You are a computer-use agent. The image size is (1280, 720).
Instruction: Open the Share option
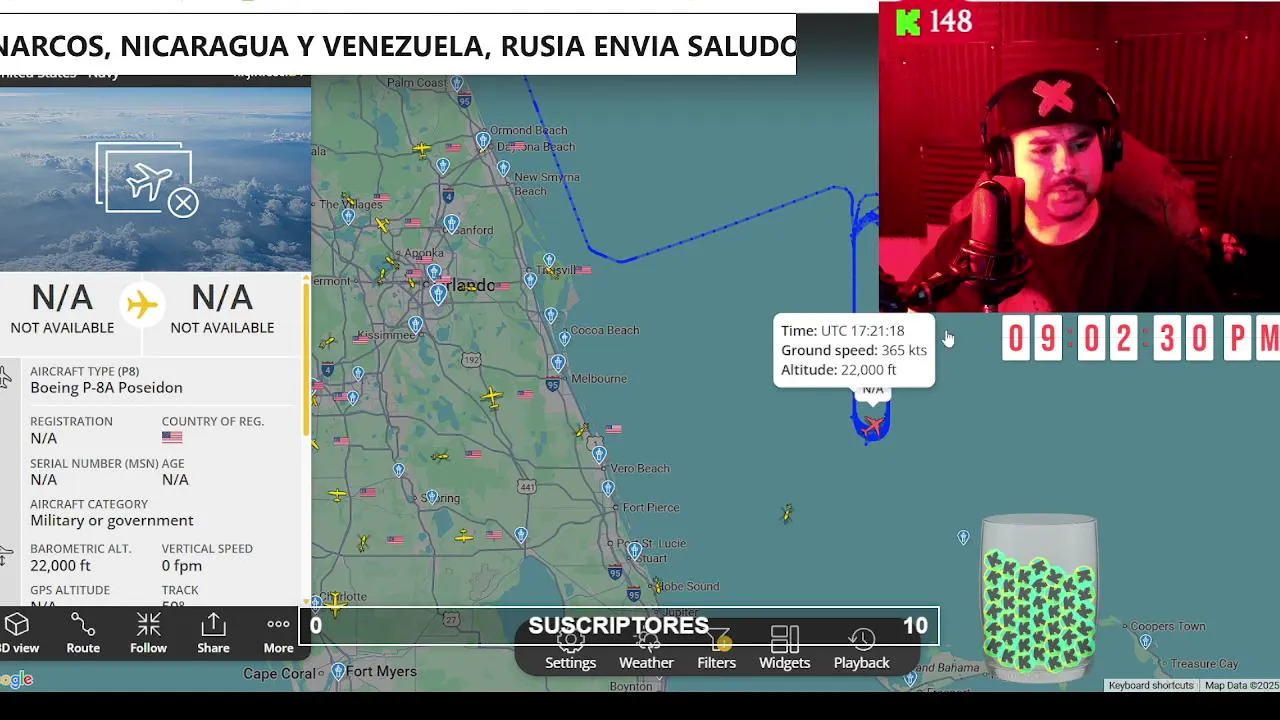point(213,634)
